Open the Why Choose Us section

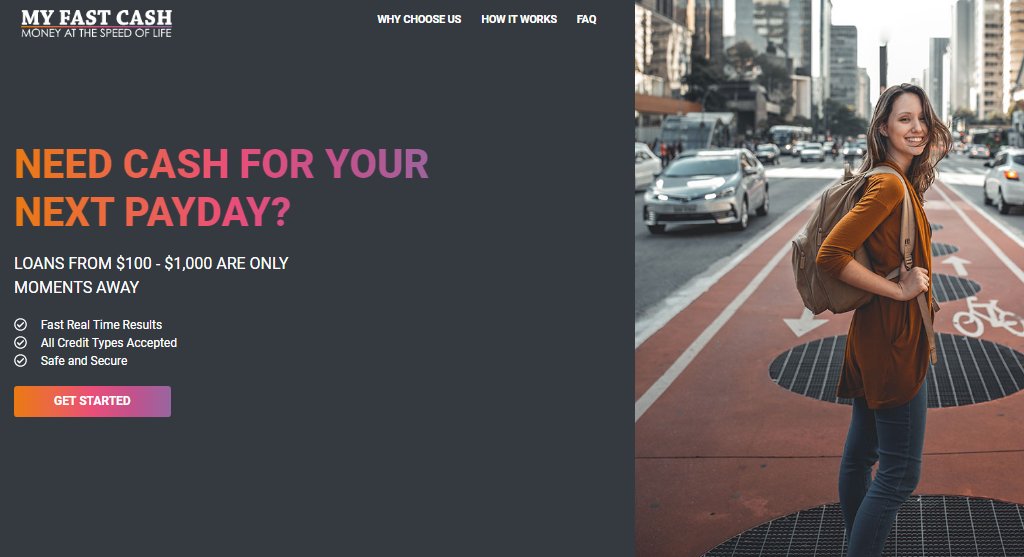[419, 20]
